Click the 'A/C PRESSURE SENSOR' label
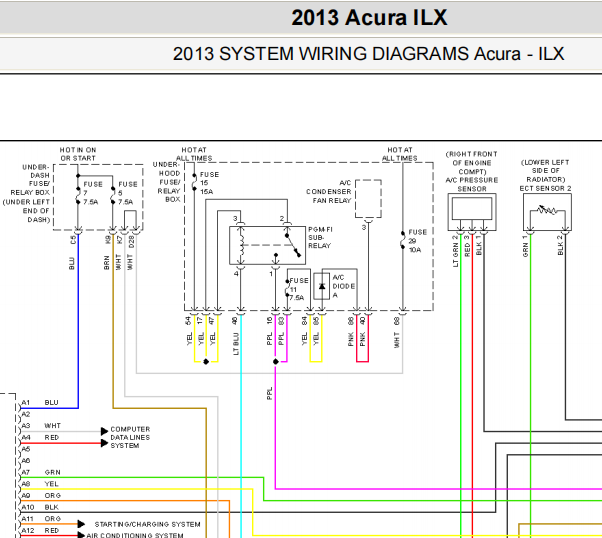Screen dimensions: 602x538 472,184
